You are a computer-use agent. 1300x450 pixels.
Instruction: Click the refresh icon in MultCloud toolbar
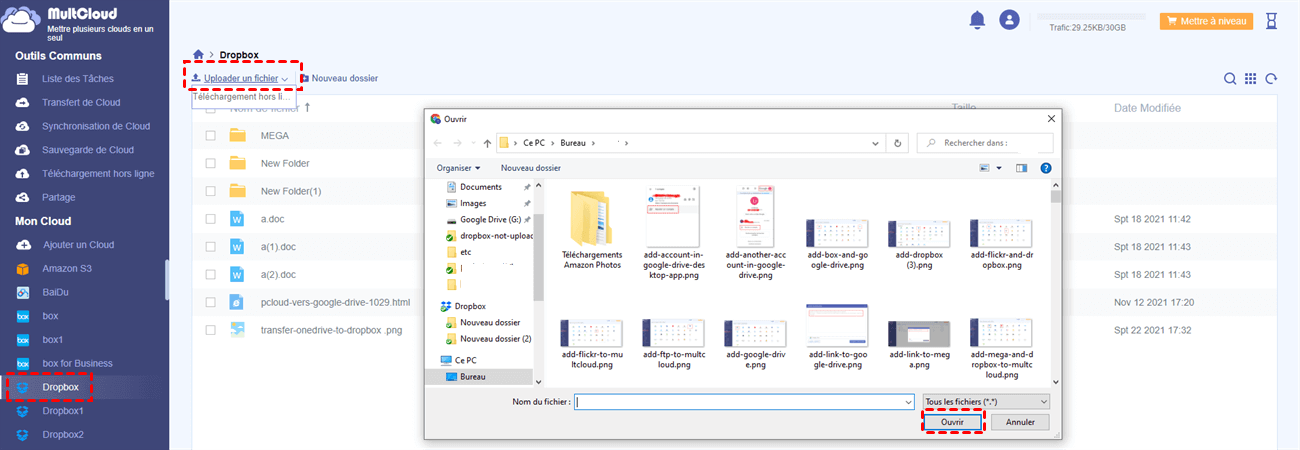tap(1271, 79)
